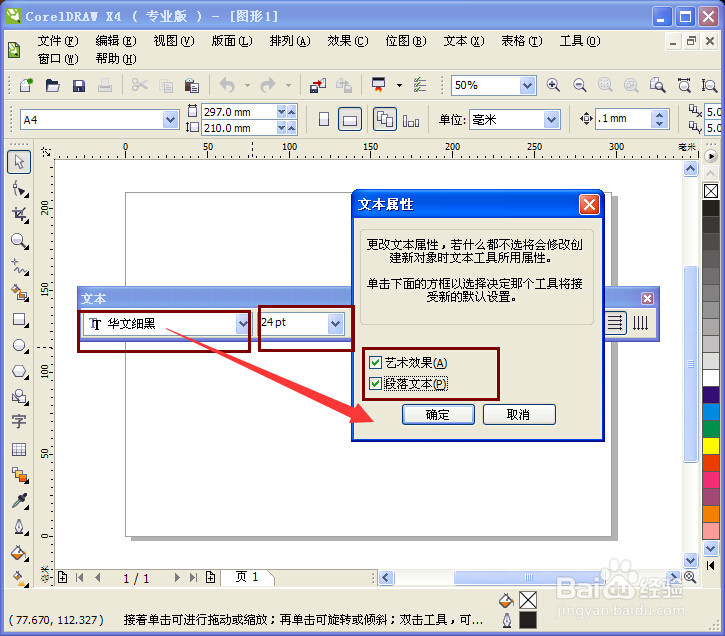Open the paper size dropdown A4
Viewport: 725px width, 636px height.
click(170, 120)
